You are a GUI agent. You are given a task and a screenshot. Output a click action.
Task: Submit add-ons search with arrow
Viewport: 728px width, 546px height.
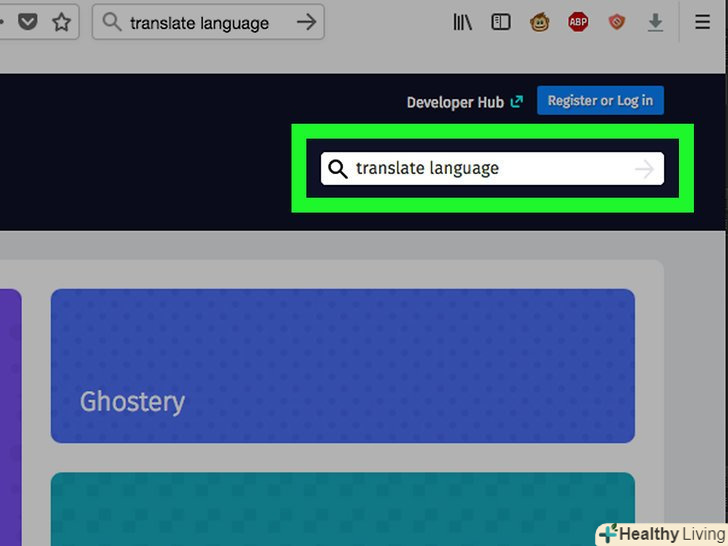644,169
